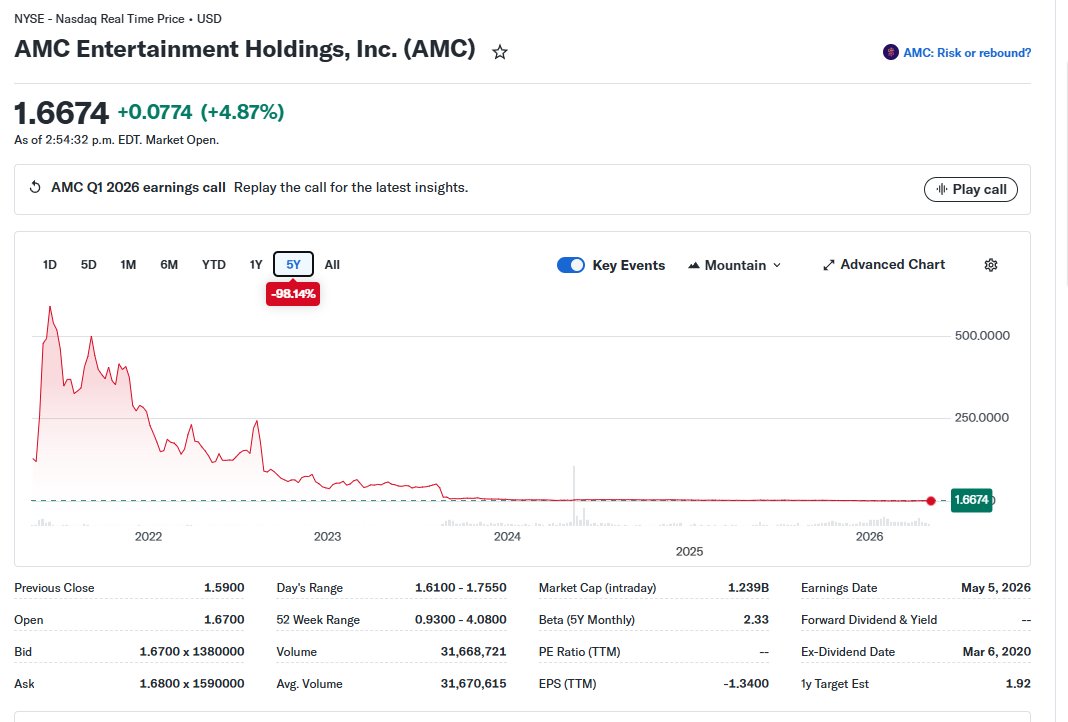This screenshot has height=722, width=1068.
Task: Choose the 1Y range tab
Action: click(256, 264)
